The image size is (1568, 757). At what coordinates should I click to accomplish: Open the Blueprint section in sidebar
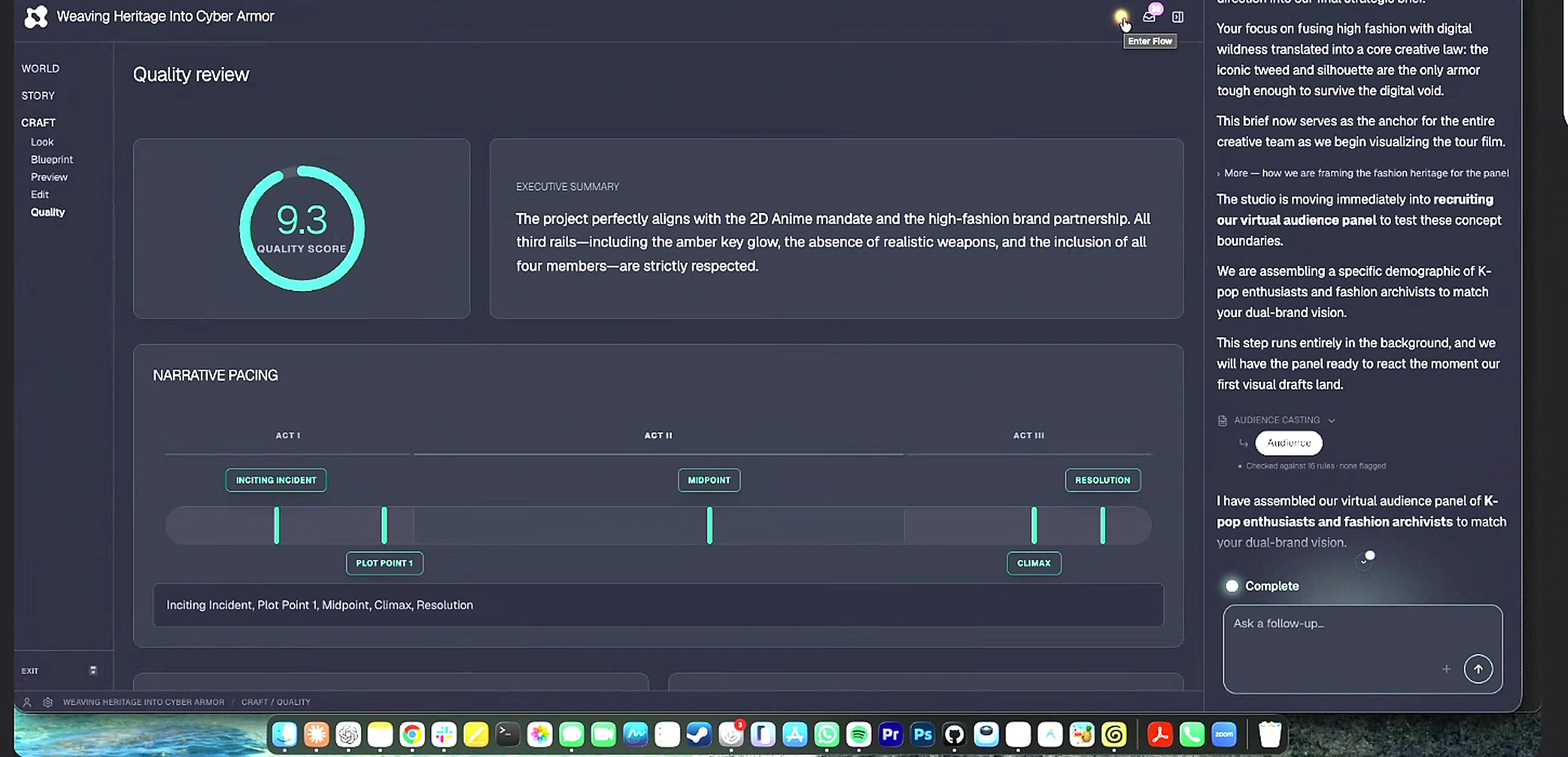(x=52, y=160)
